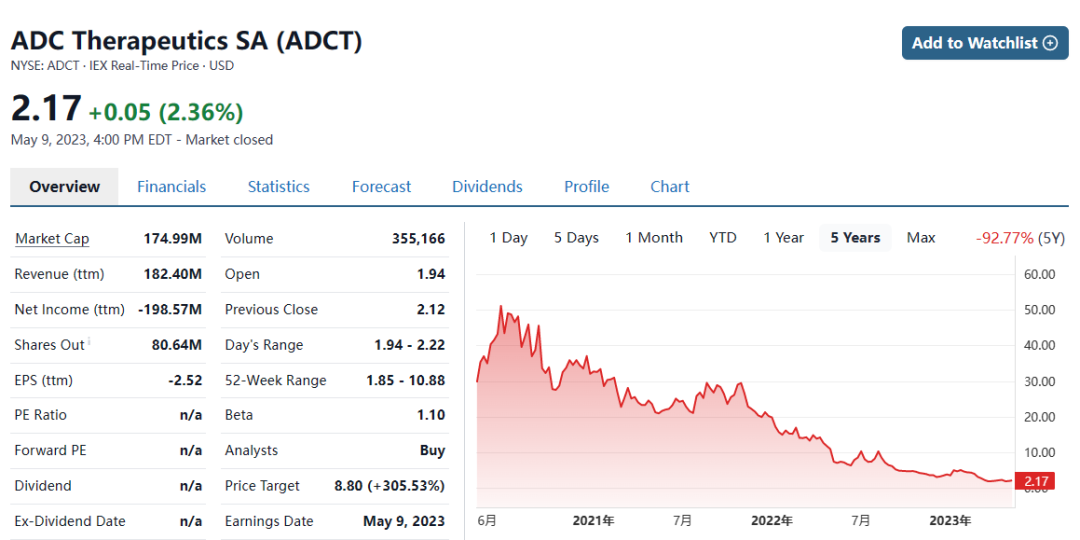
Task: Switch chart range to YTD
Action: 722,238
